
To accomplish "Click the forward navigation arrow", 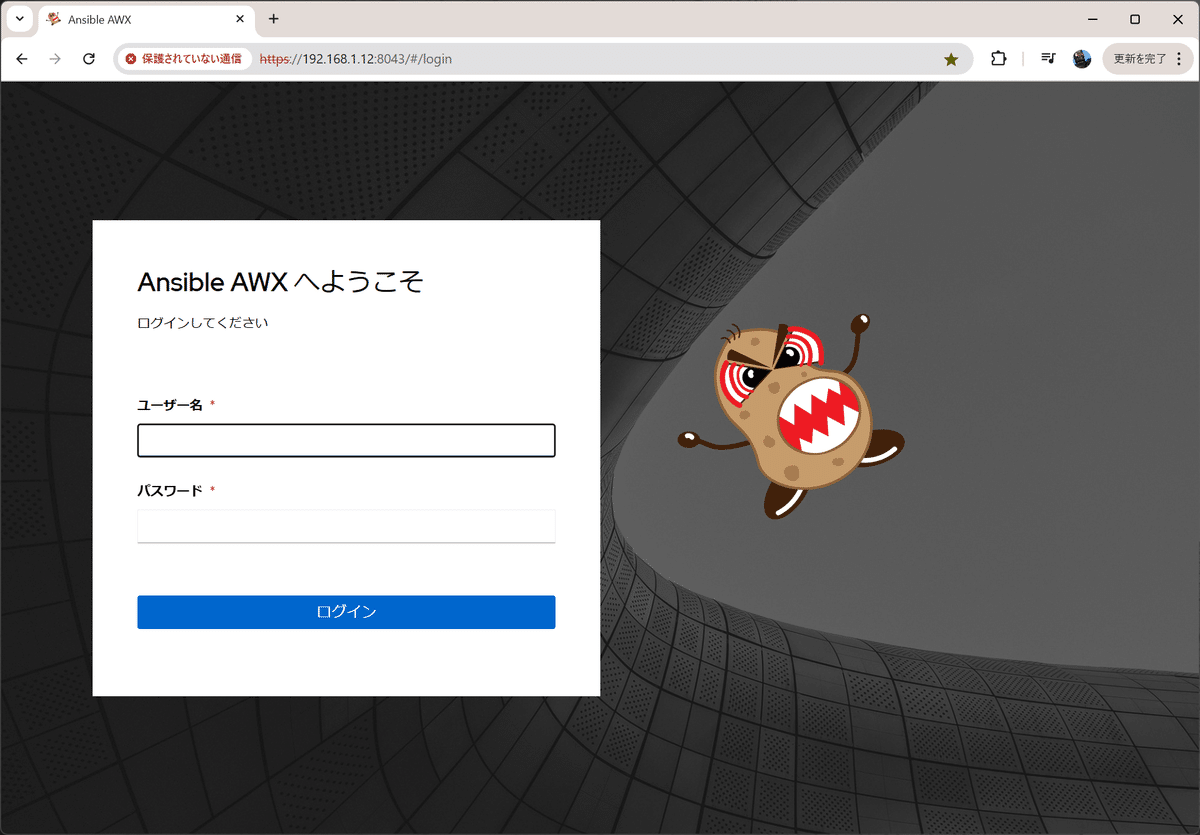I will click(55, 59).
